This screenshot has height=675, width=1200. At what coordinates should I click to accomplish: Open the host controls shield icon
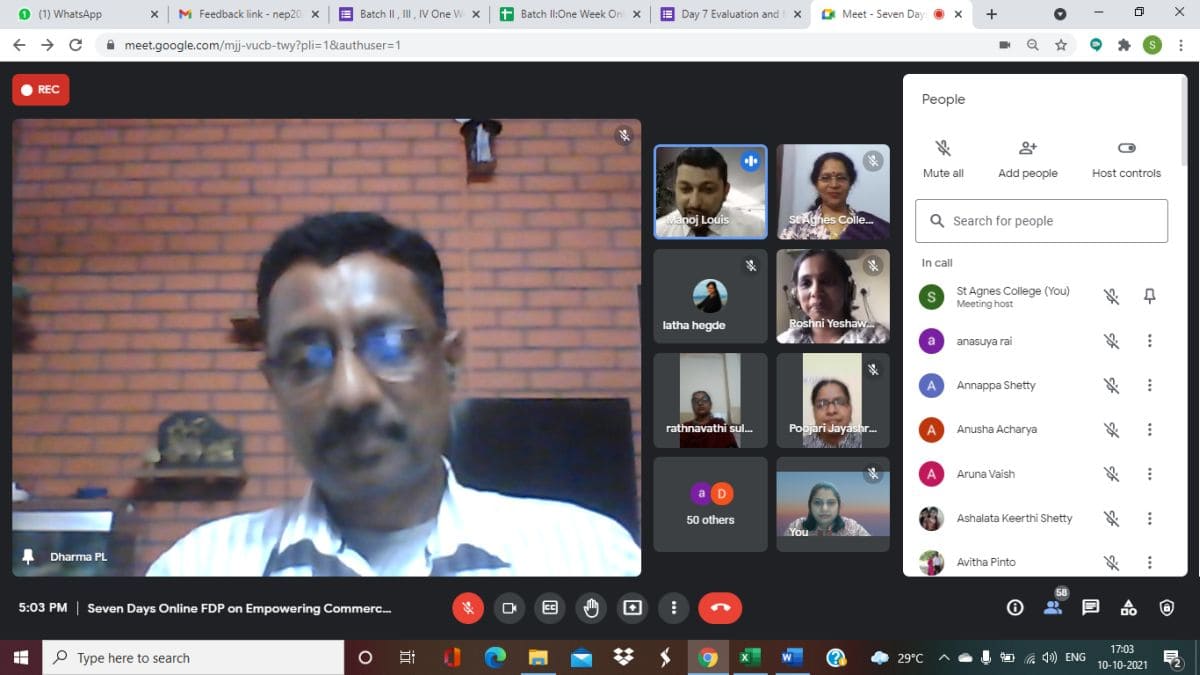click(x=1166, y=607)
